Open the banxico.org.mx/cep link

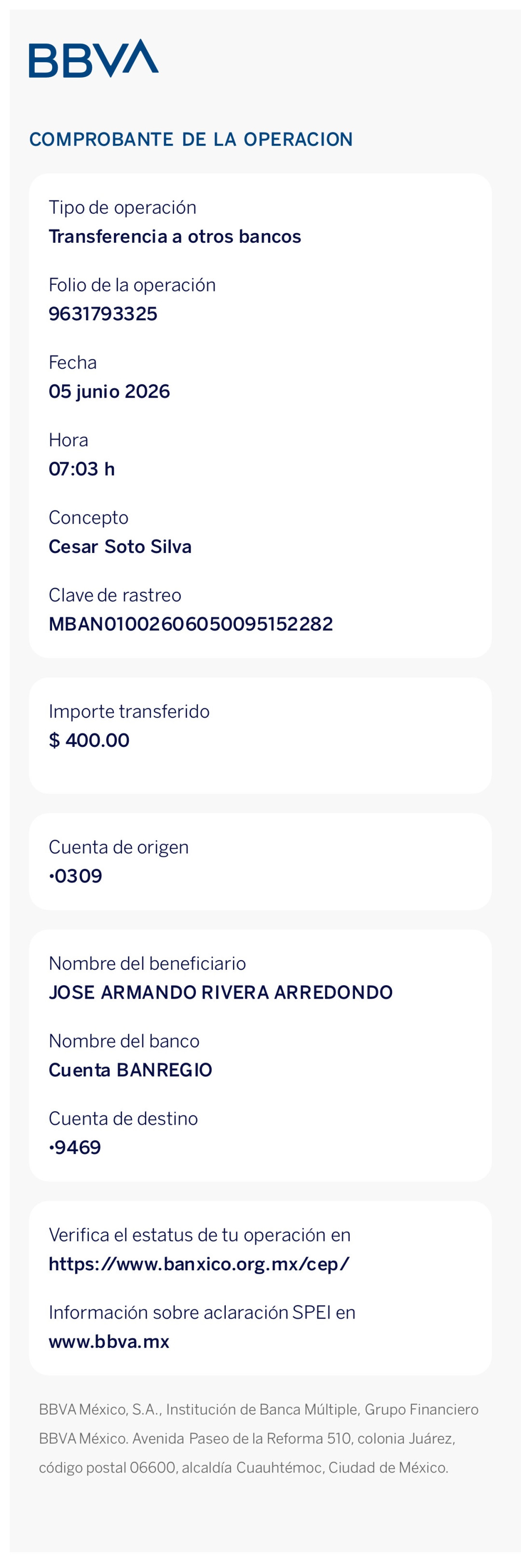199,1264
